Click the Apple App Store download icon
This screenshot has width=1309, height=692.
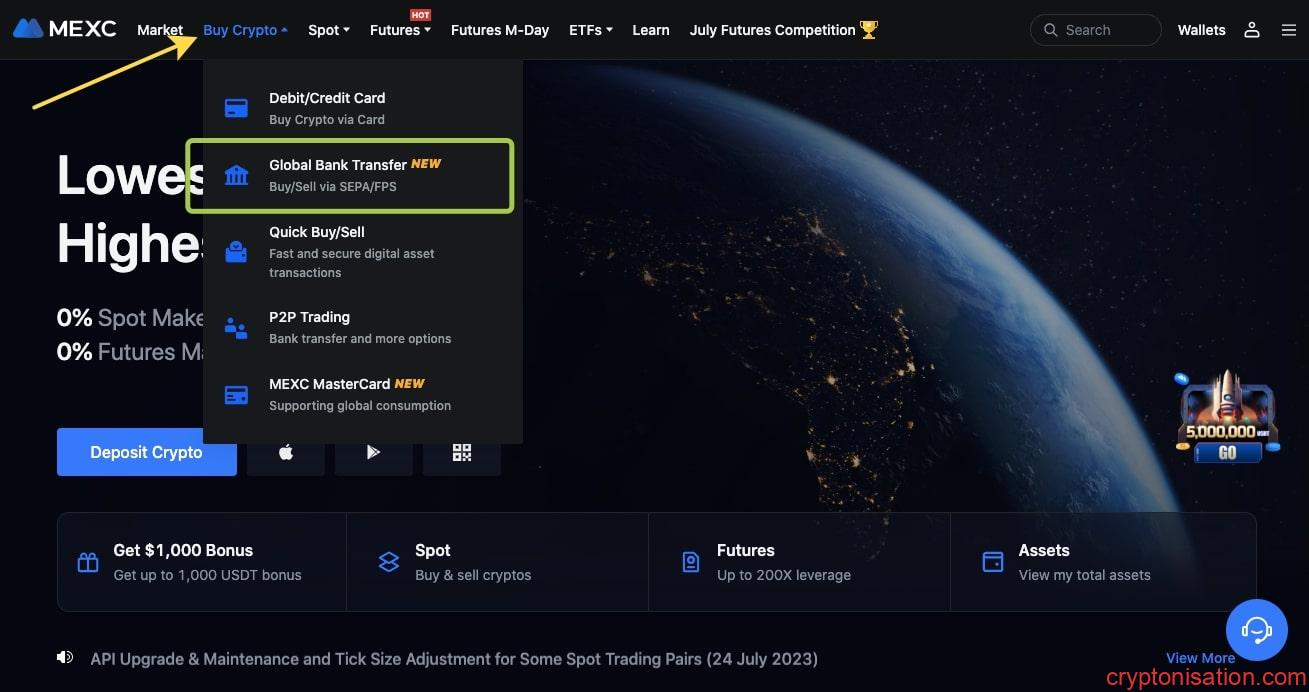286,452
